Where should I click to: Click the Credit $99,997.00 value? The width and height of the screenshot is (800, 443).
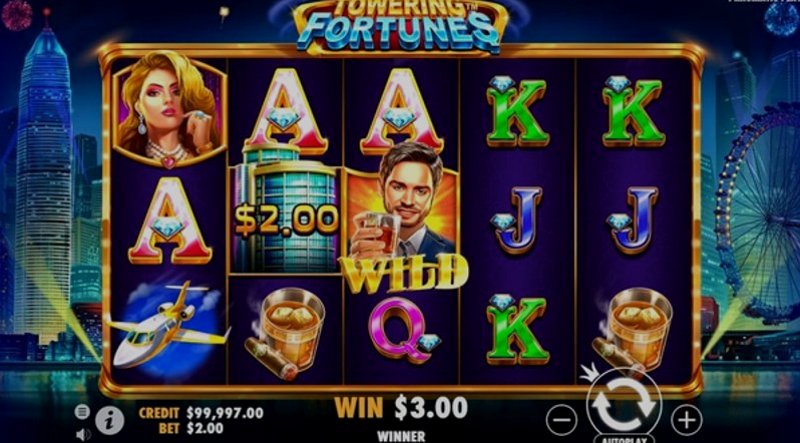(224, 412)
